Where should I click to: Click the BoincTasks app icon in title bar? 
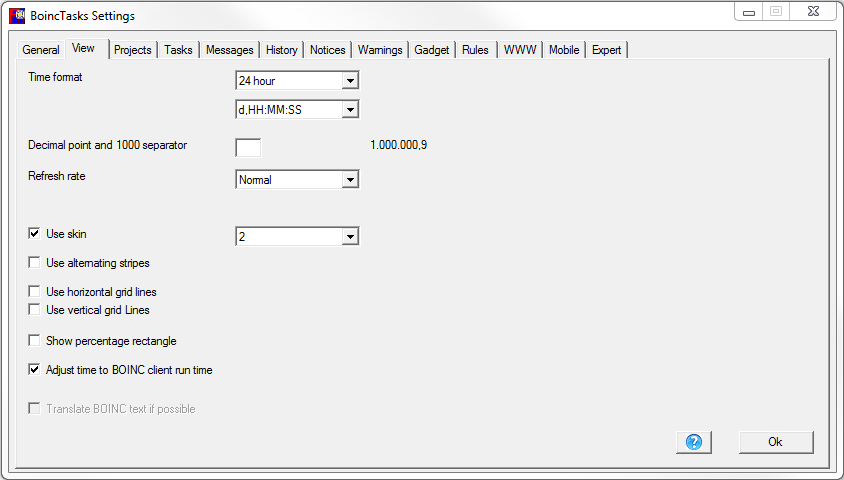[x=17, y=16]
